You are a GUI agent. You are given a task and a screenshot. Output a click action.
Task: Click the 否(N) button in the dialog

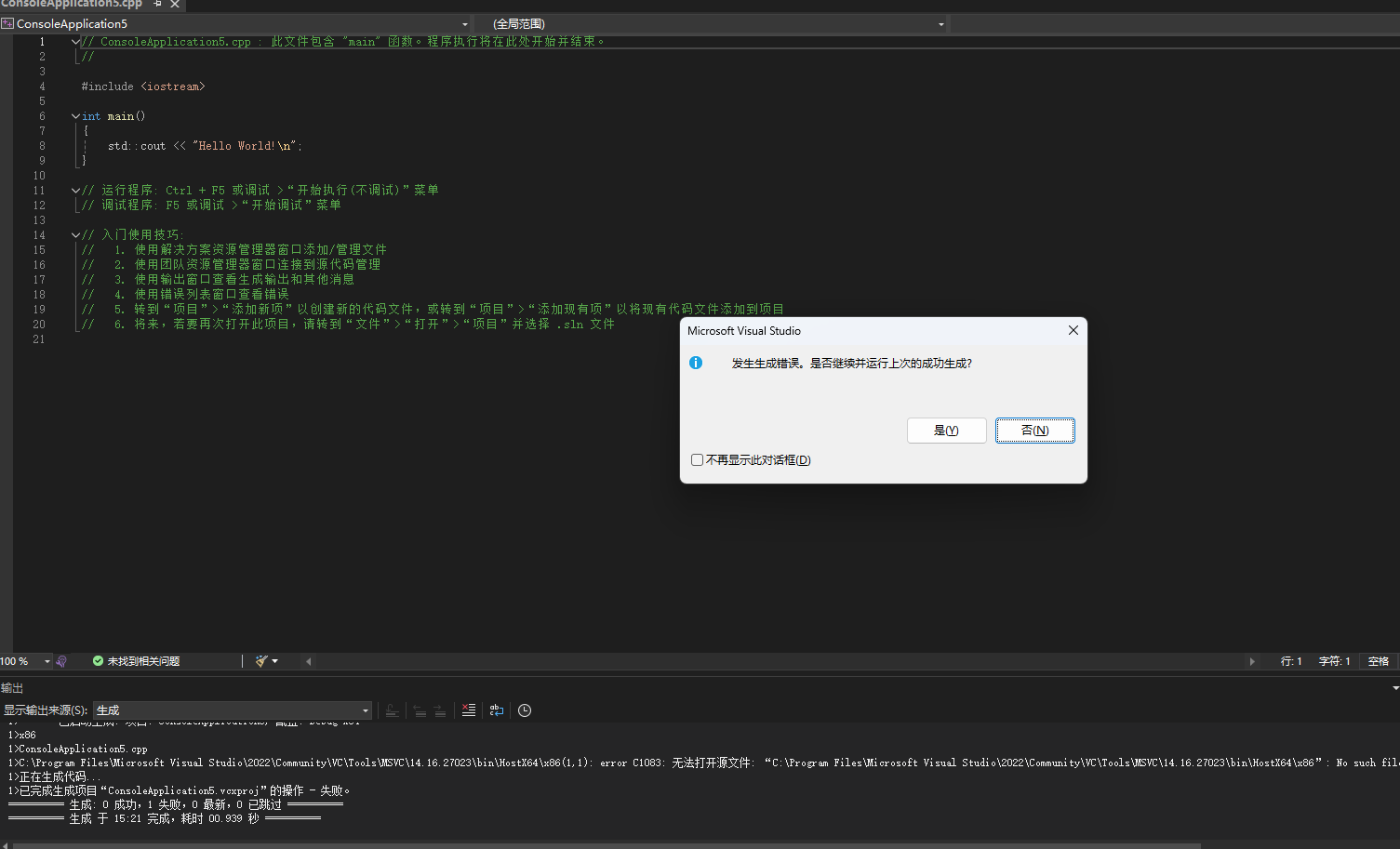(x=1035, y=431)
